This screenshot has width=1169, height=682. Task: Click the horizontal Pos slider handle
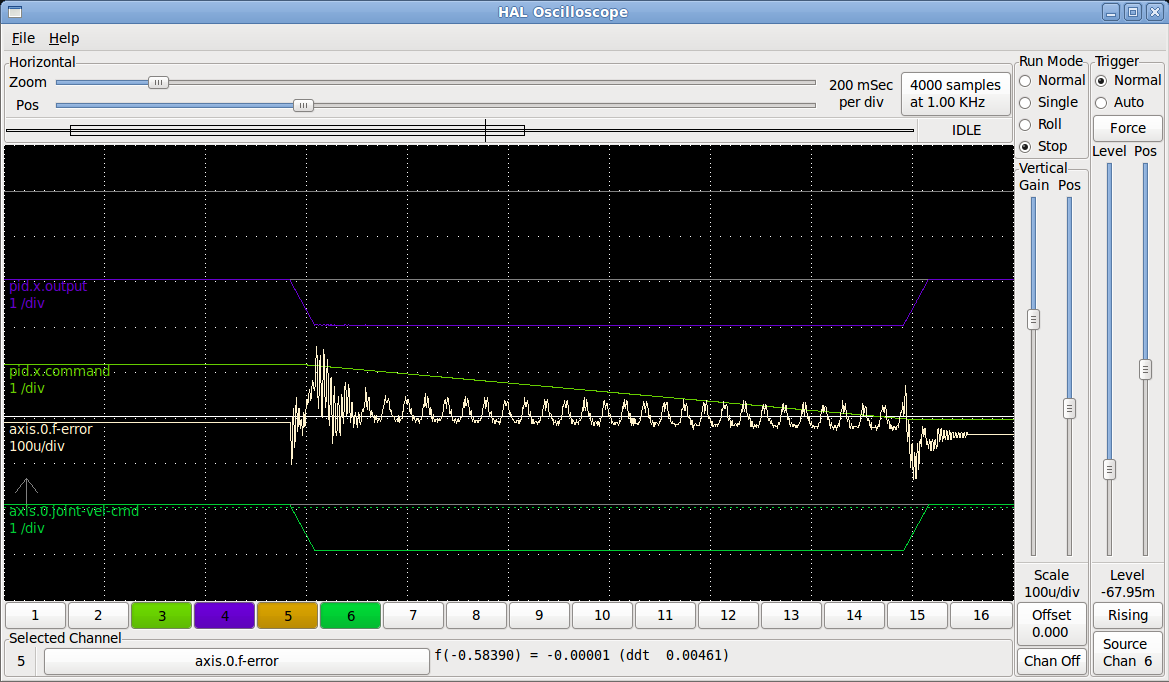[x=303, y=106]
